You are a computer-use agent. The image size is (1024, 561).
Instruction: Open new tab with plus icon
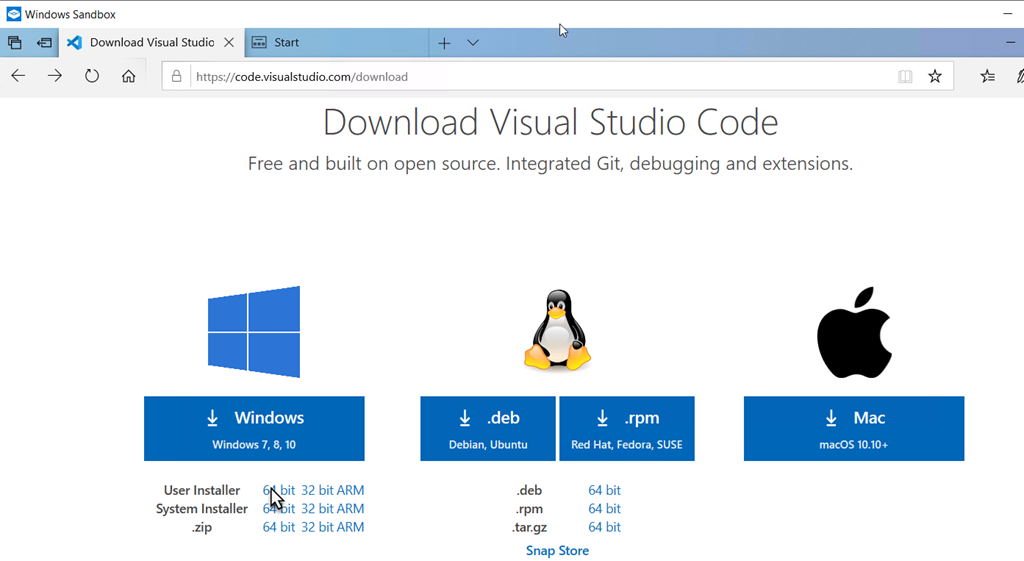click(444, 43)
